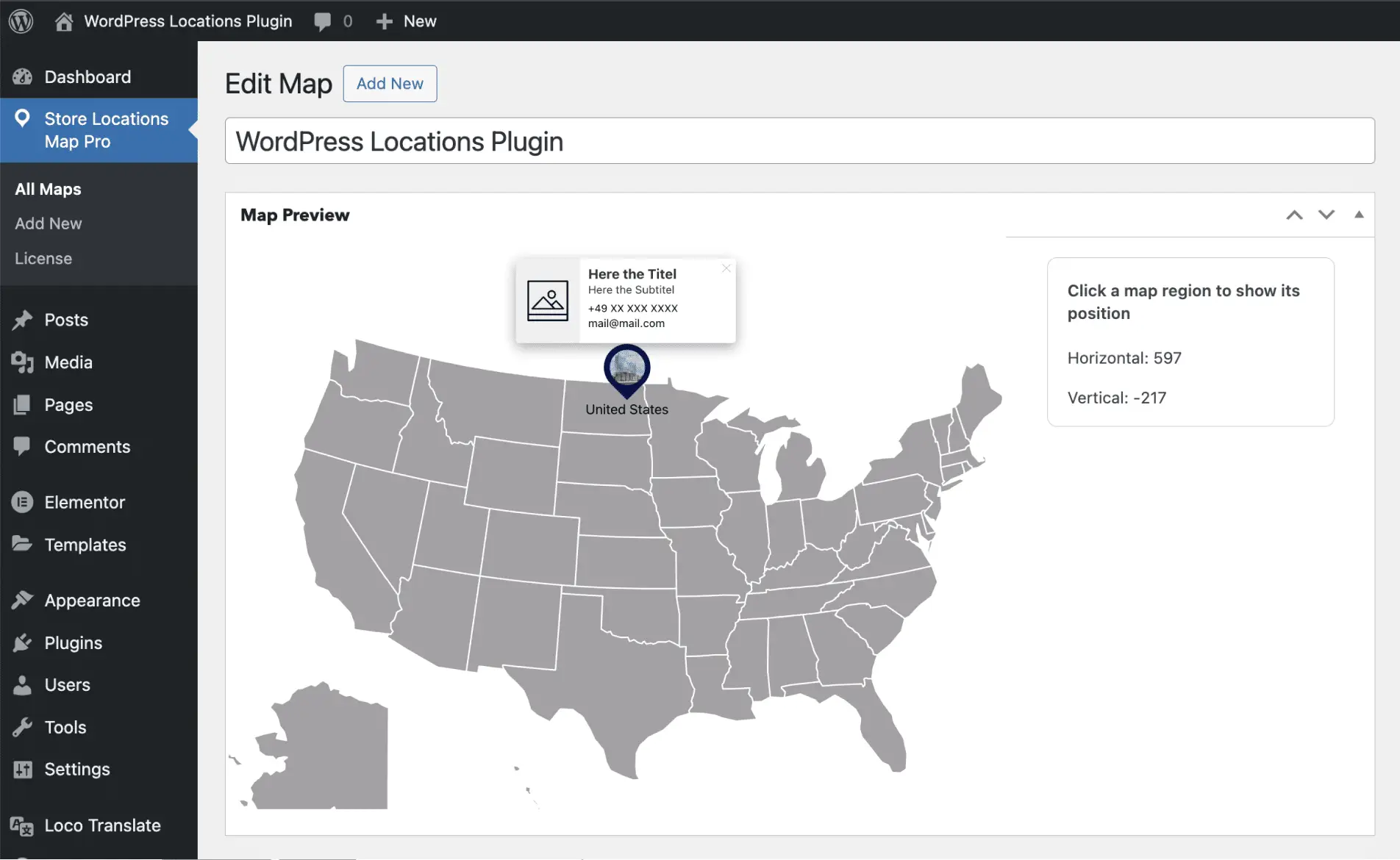Click 'Vertical: -217' position text

point(1117,398)
